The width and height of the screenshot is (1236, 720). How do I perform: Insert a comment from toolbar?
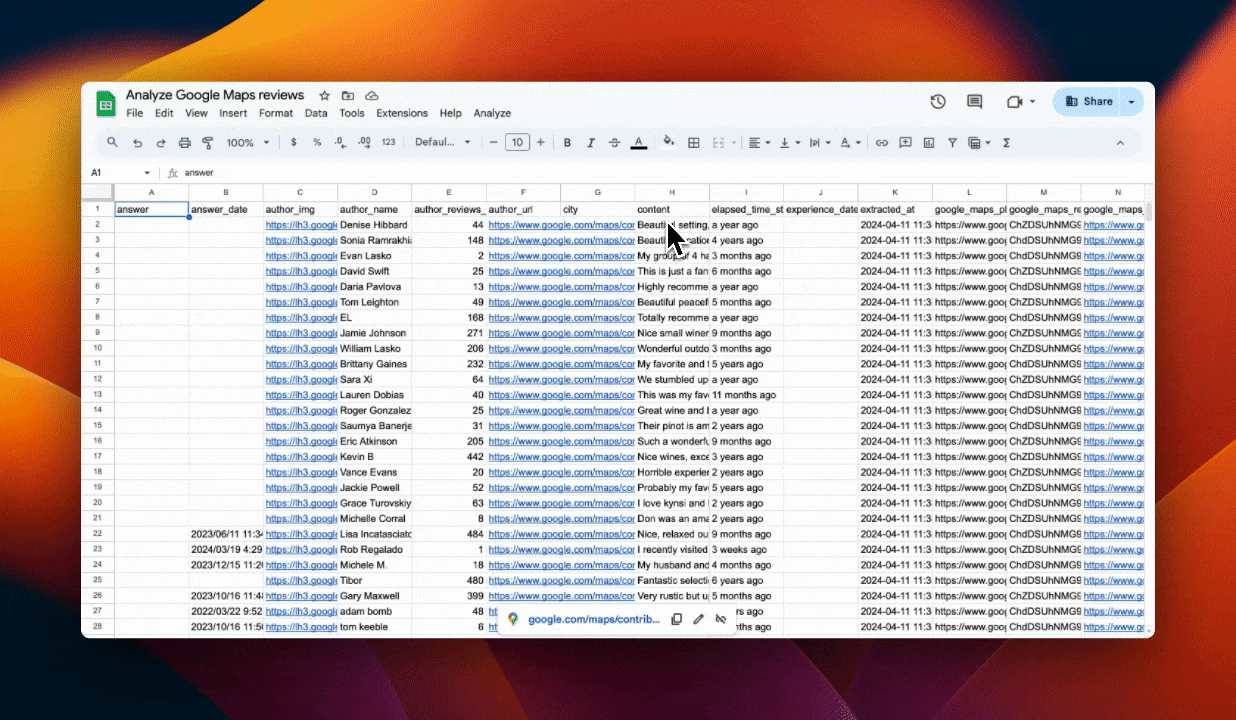[x=906, y=143]
